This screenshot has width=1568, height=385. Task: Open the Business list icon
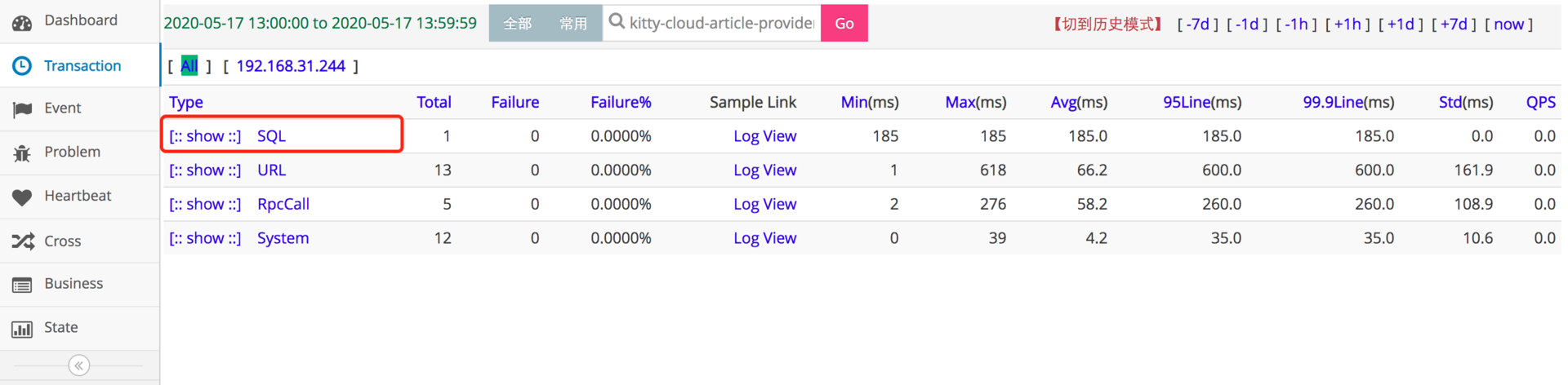click(22, 285)
